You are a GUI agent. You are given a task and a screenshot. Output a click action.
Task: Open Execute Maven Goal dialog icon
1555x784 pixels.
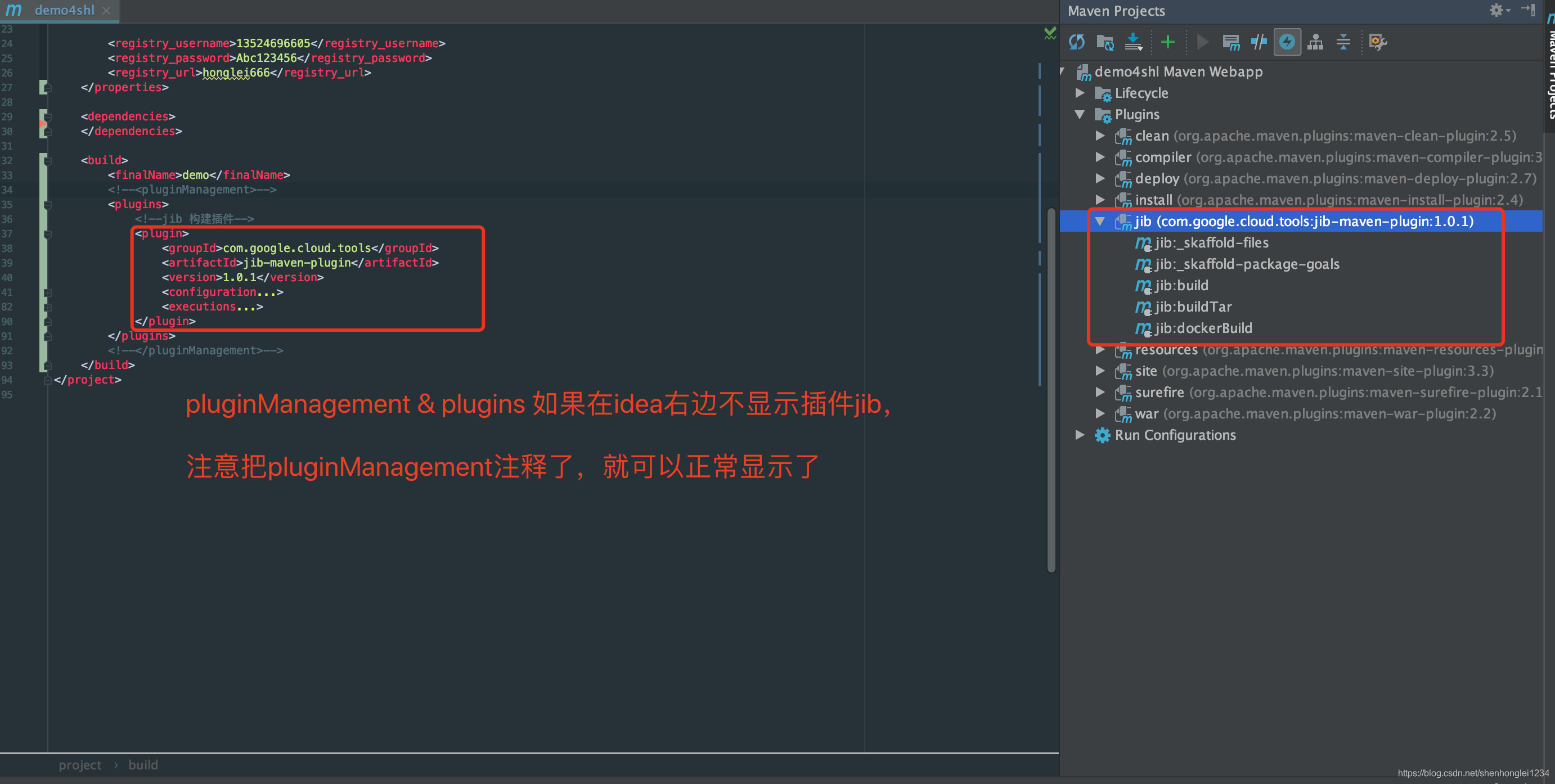tap(1231, 42)
